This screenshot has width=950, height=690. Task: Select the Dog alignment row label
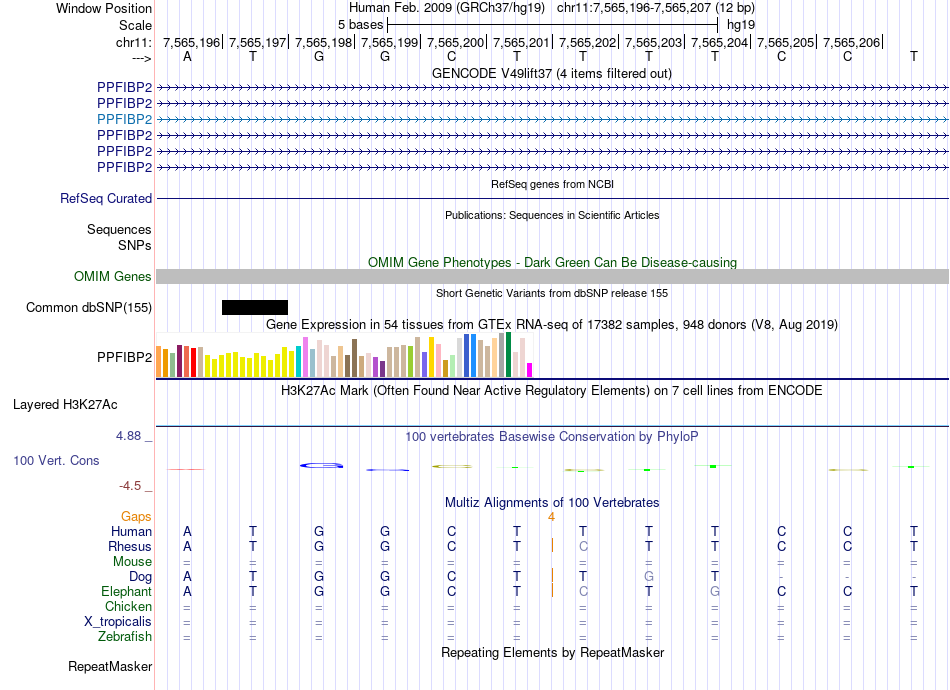140,577
